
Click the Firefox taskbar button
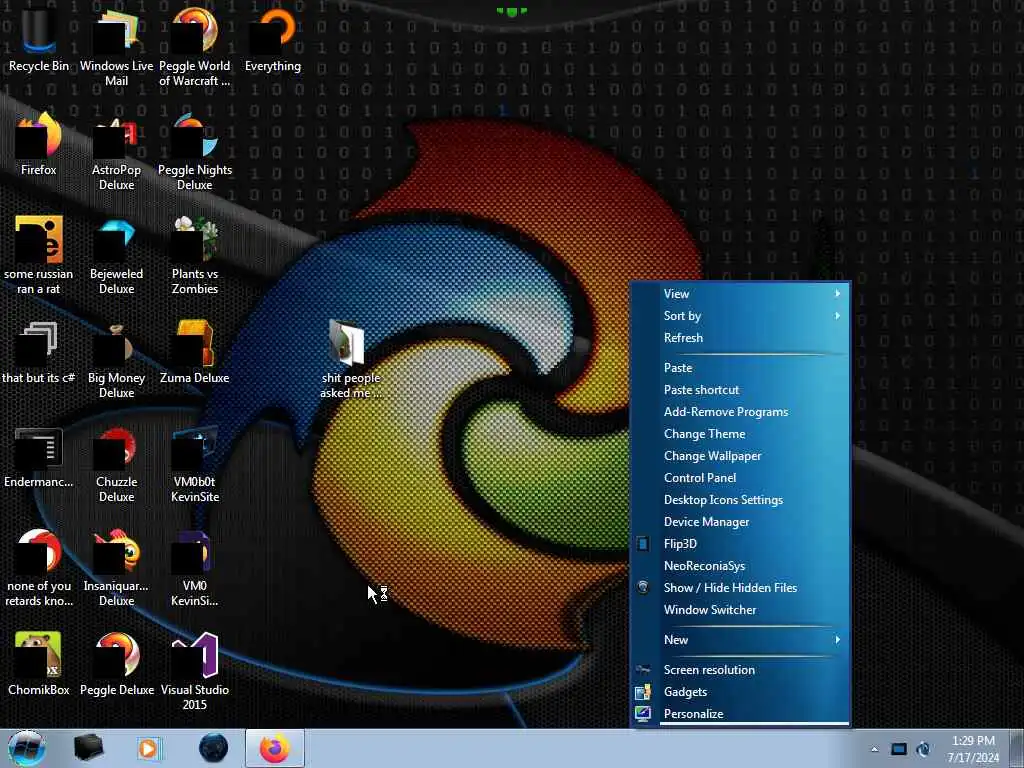pyautogui.click(x=275, y=748)
